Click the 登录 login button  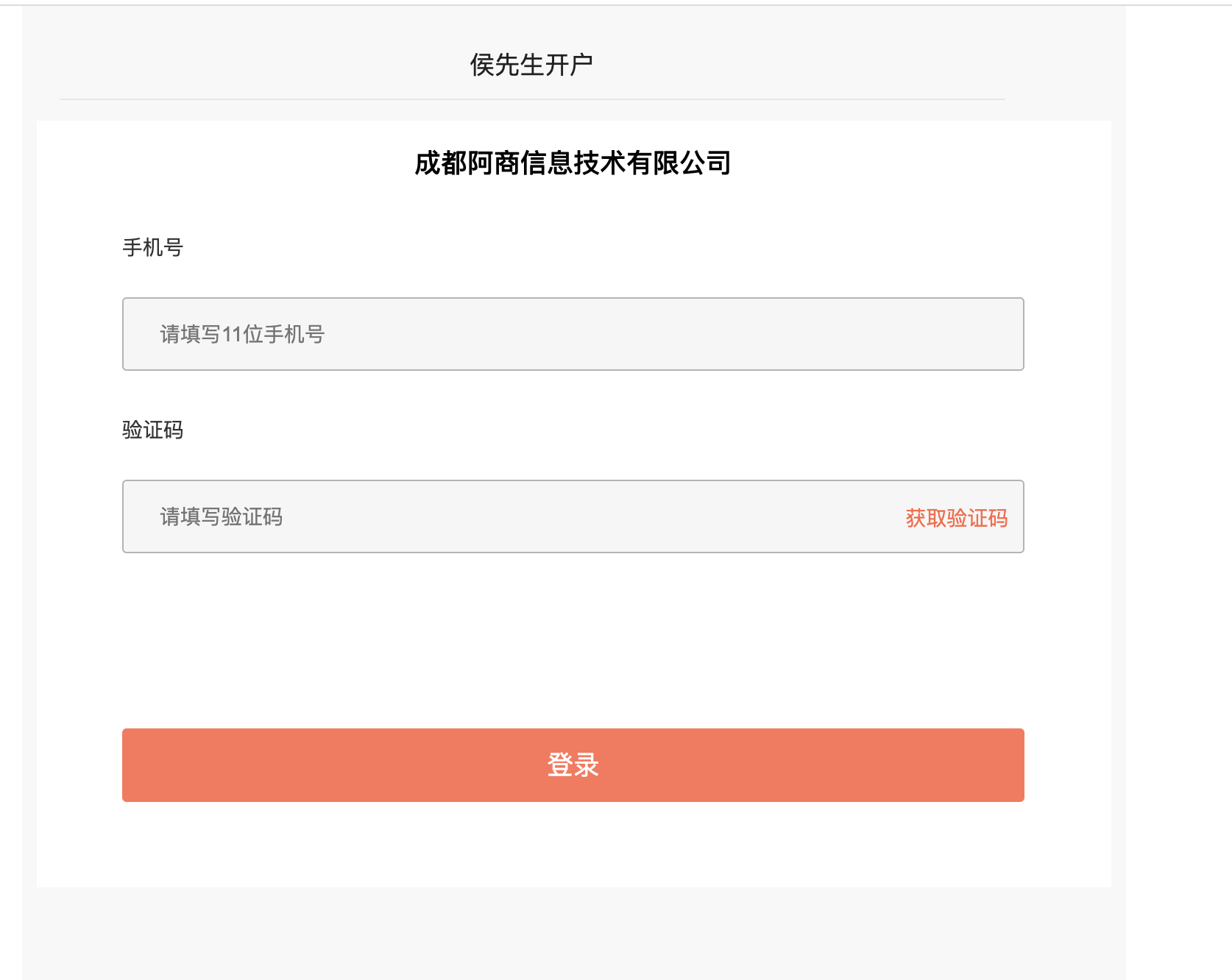point(573,765)
